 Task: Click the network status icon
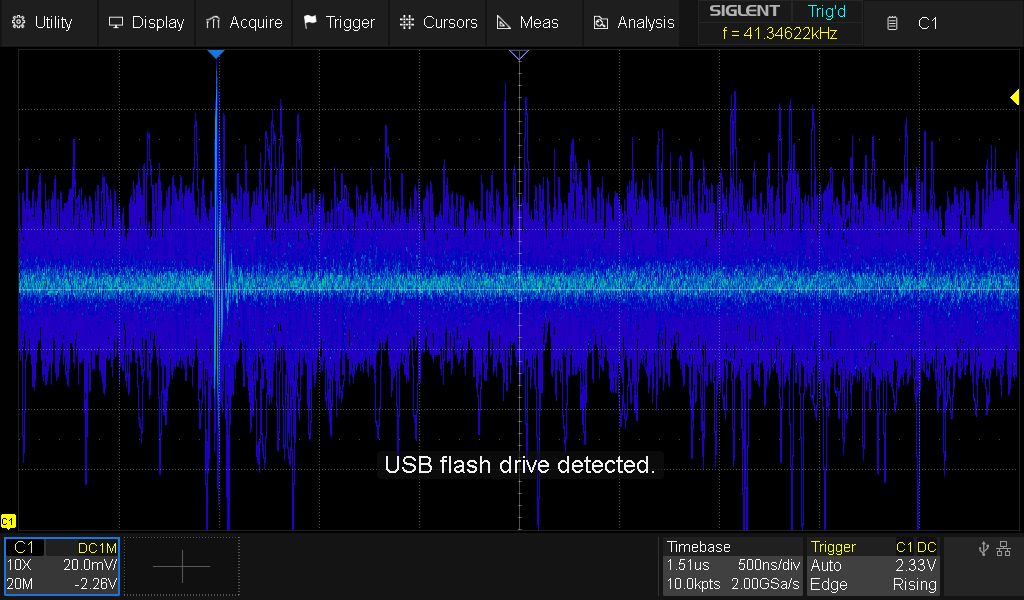[x=1004, y=548]
